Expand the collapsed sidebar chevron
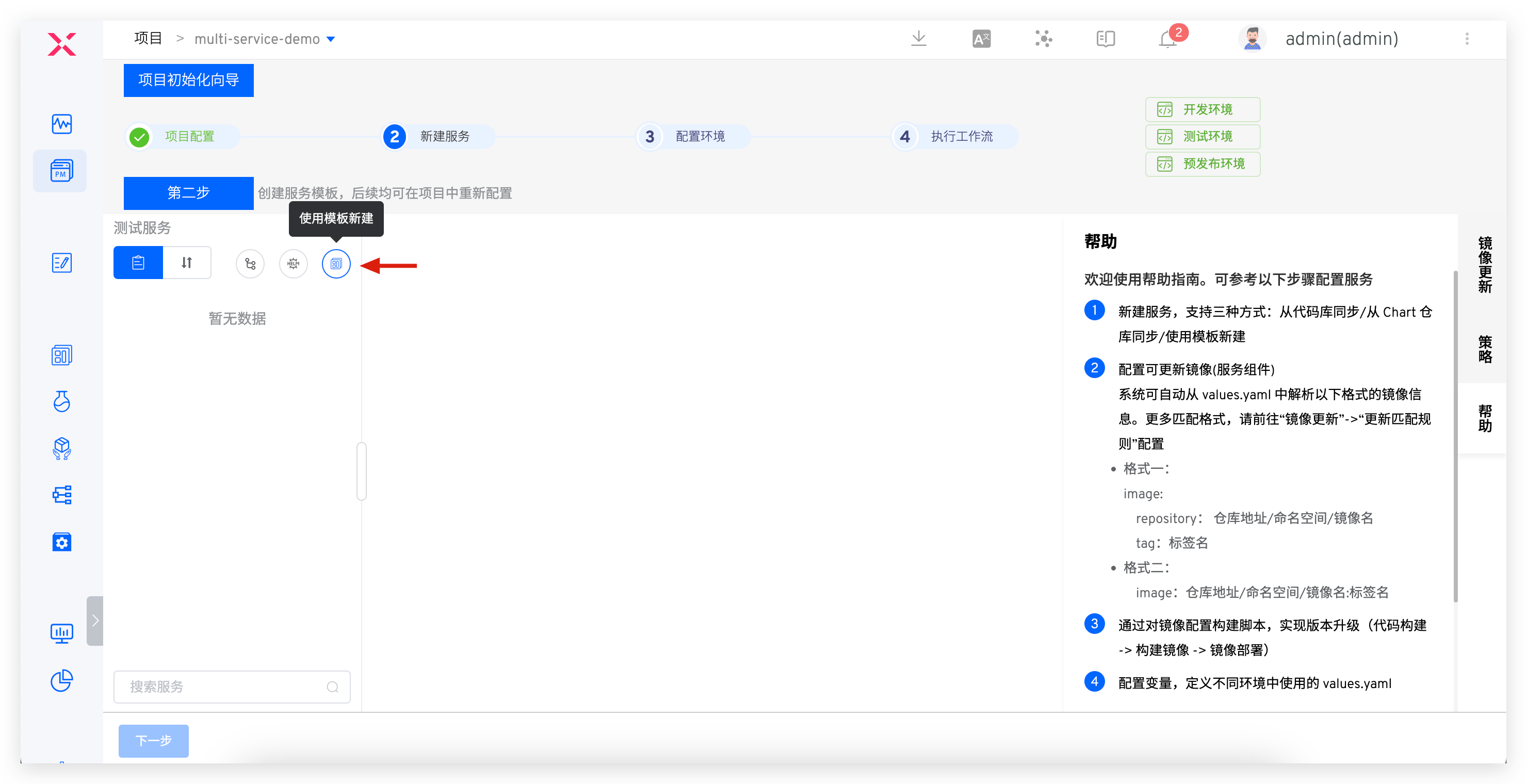Screen dimensions: 1527x784 pyautogui.click(x=95, y=620)
